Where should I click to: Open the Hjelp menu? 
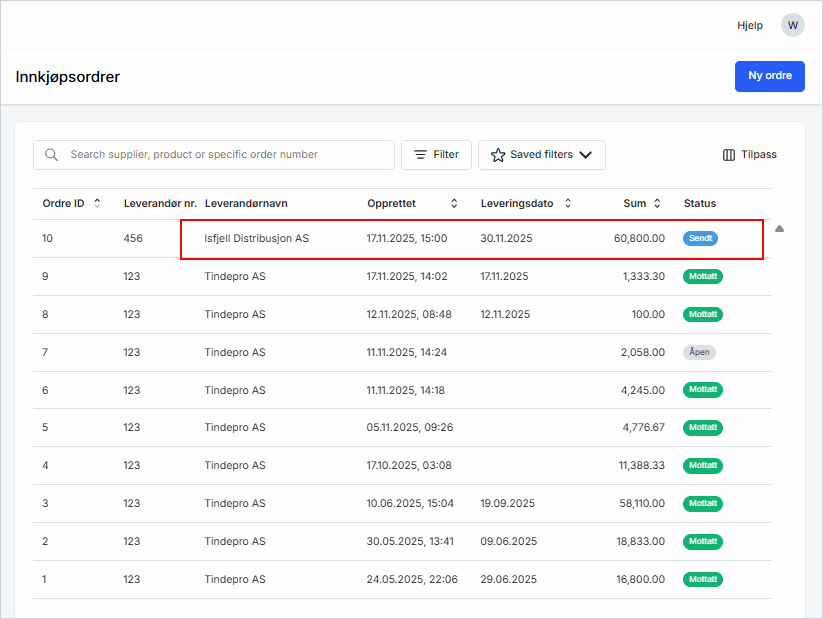point(750,26)
